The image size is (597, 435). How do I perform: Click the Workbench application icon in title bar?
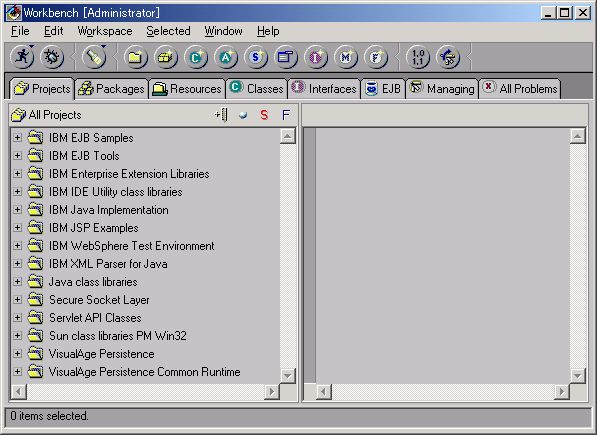13,13
